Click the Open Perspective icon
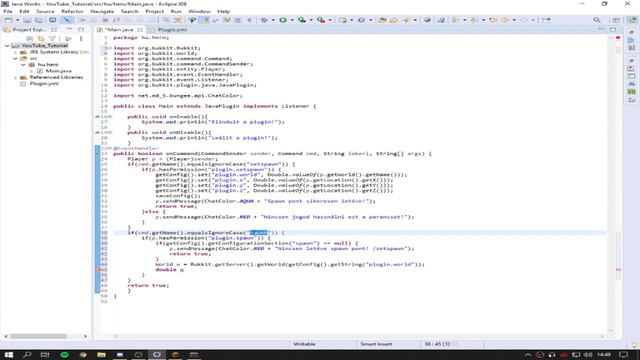Image resolution: width=640 pixels, height=360 pixels. [616, 20]
